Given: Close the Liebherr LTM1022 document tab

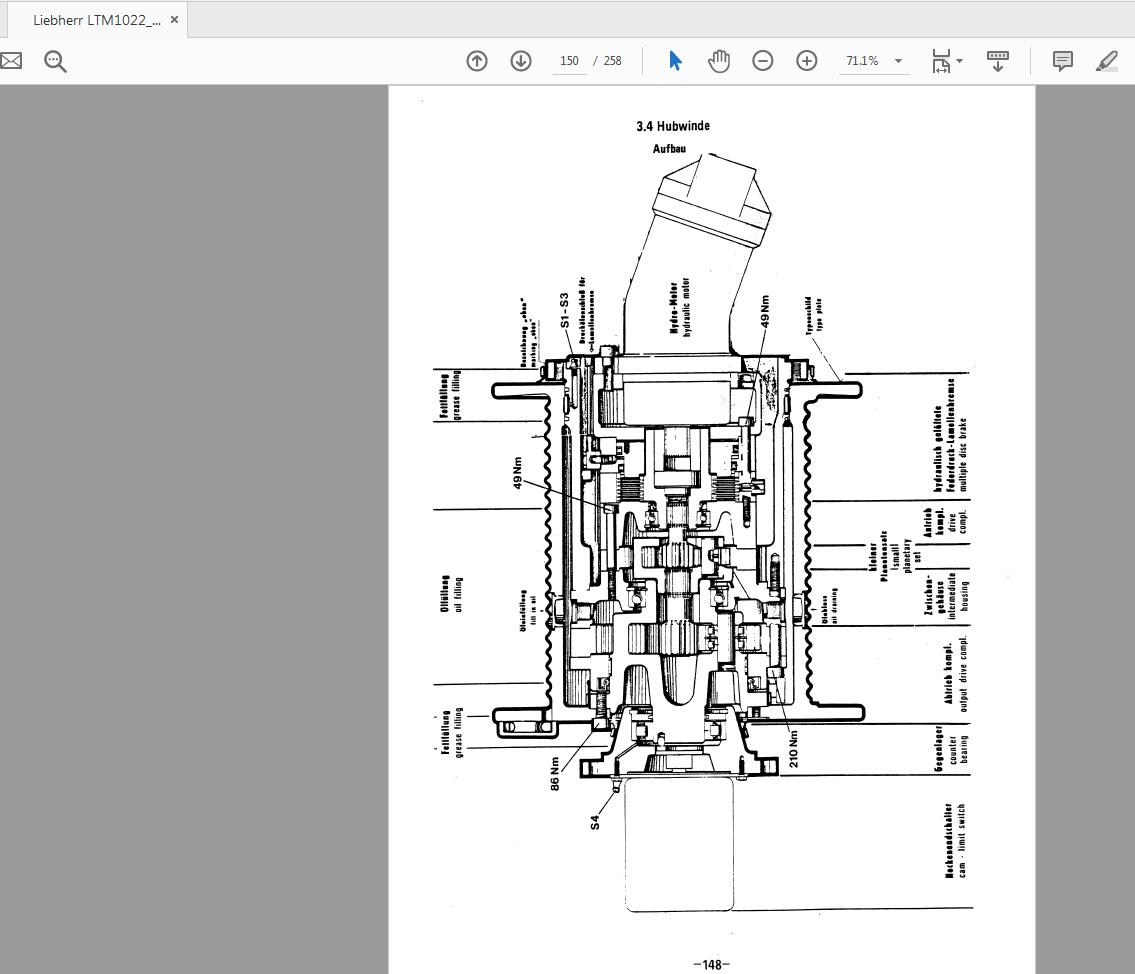Looking at the screenshot, I should tap(173, 18).
